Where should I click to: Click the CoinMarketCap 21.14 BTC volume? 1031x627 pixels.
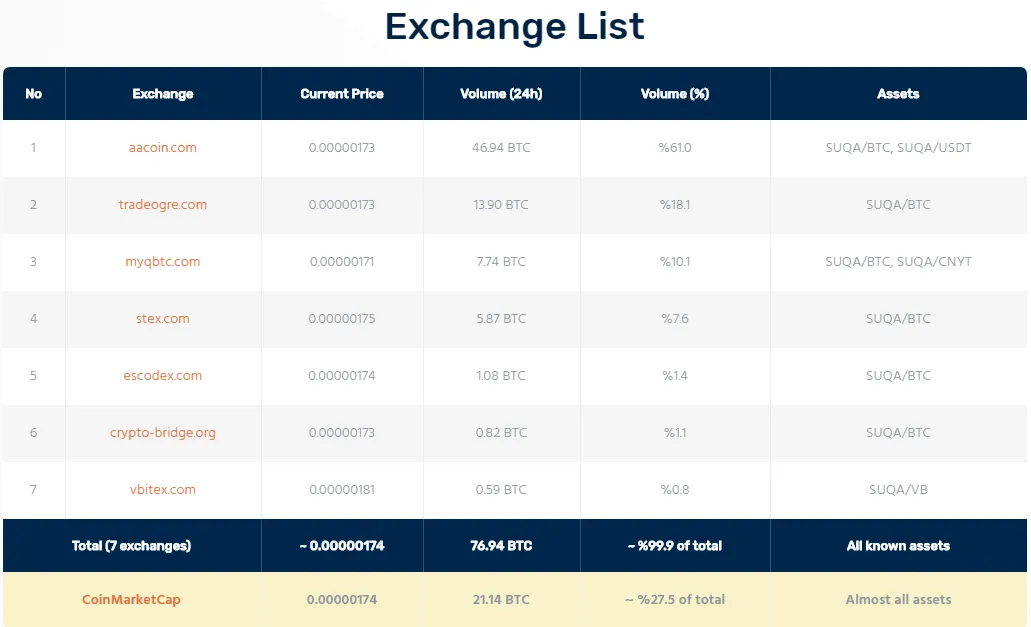[501, 599]
